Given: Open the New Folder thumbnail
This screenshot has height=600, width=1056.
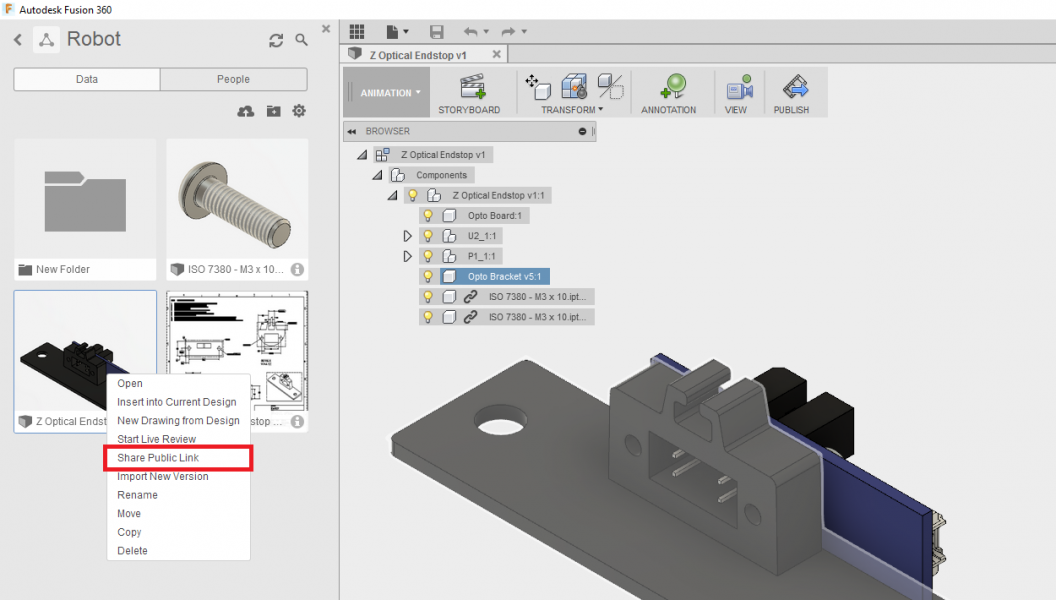Looking at the screenshot, I should click(x=85, y=198).
